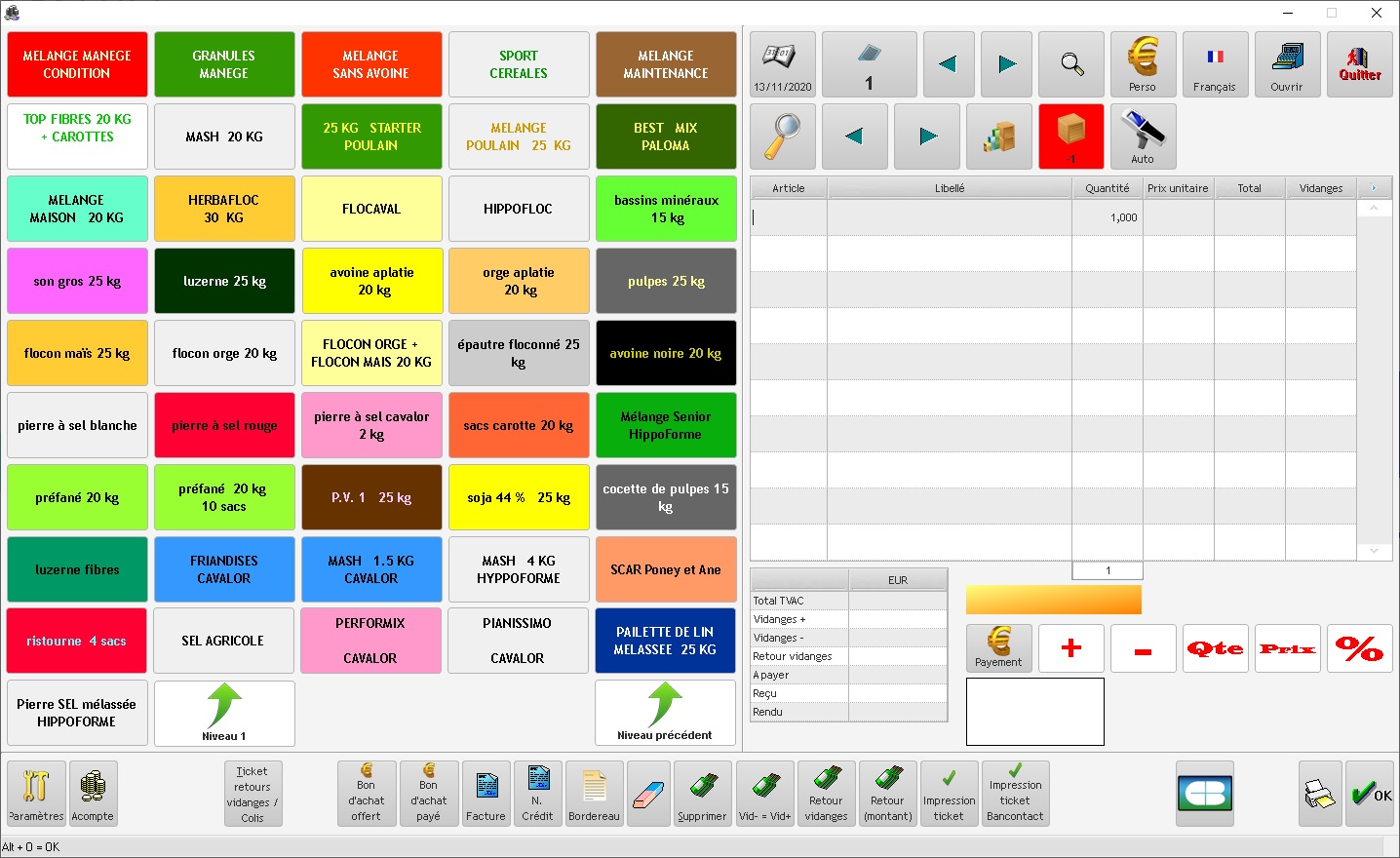The image size is (1400, 858).
Task: Click the printer icon button
Action: 1320,794
